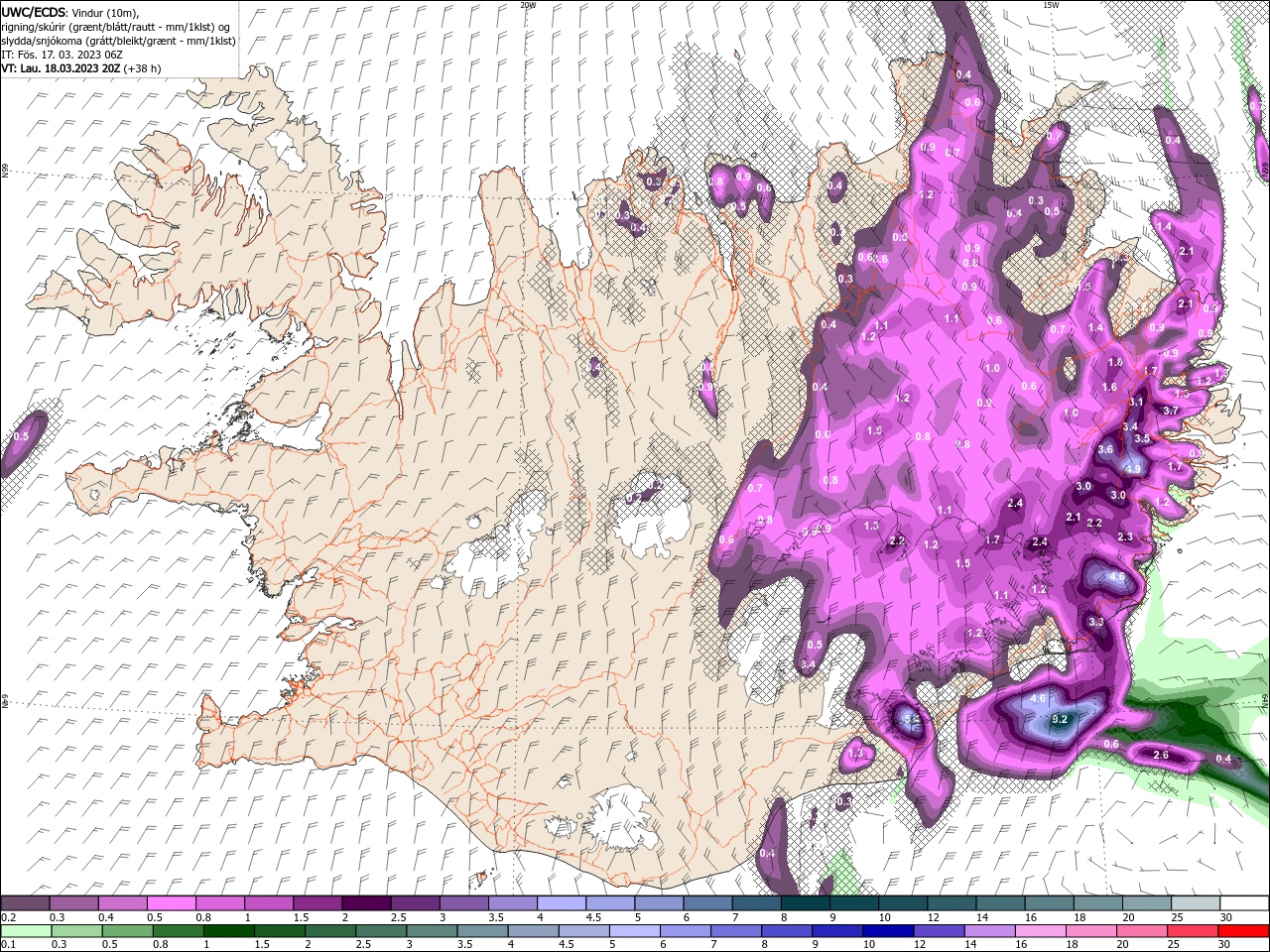Click the dark teal snow swatch at 8
This screenshot has width=1270, height=952.
(x=806, y=903)
